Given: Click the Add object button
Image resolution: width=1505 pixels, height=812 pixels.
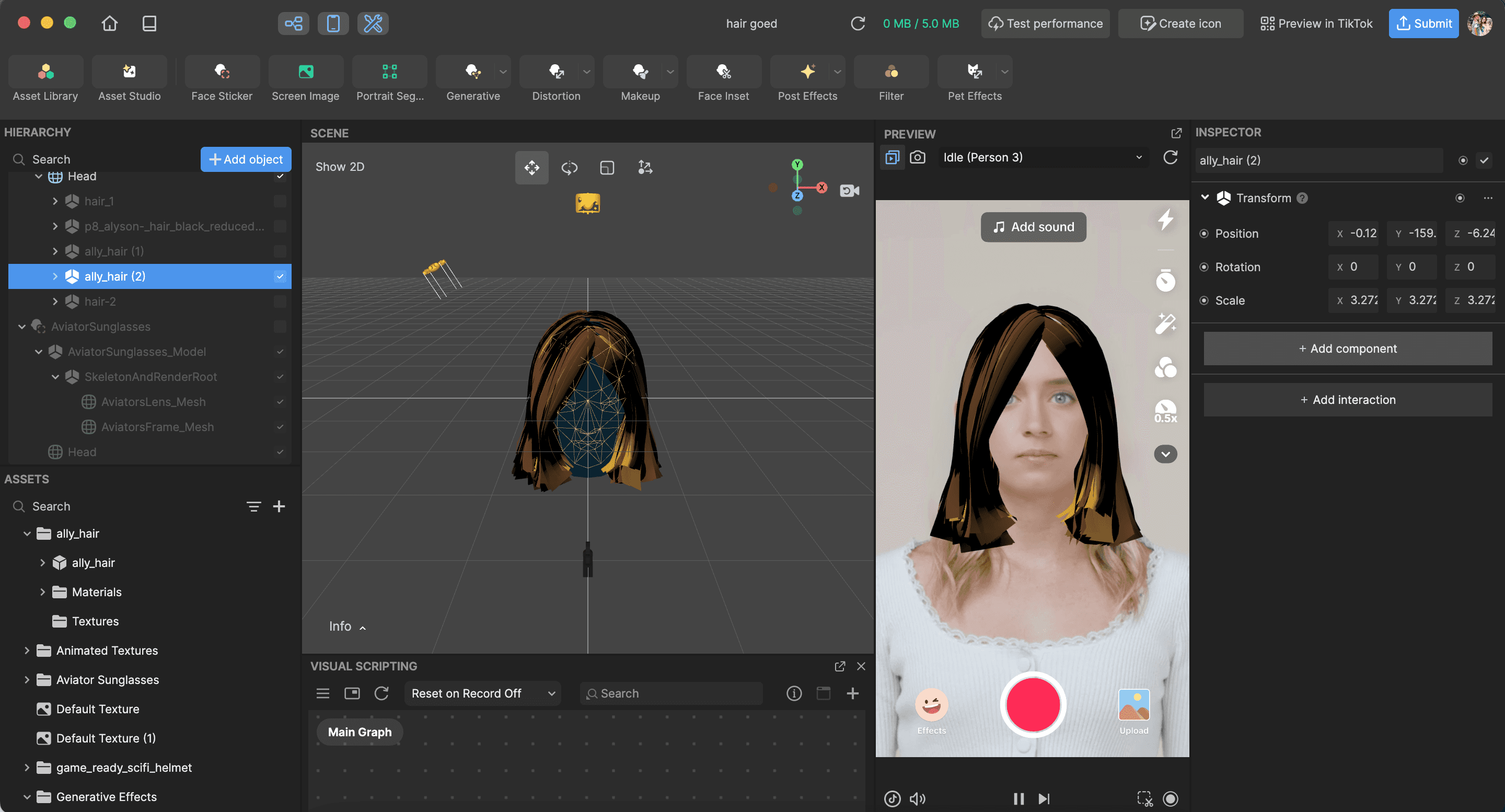Looking at the screenshot, I should click(246, 159).
